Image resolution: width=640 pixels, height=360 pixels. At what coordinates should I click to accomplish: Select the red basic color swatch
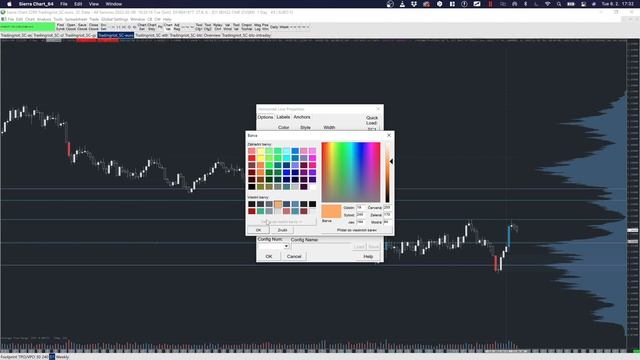pyautogui.click(x=251, y=158)
